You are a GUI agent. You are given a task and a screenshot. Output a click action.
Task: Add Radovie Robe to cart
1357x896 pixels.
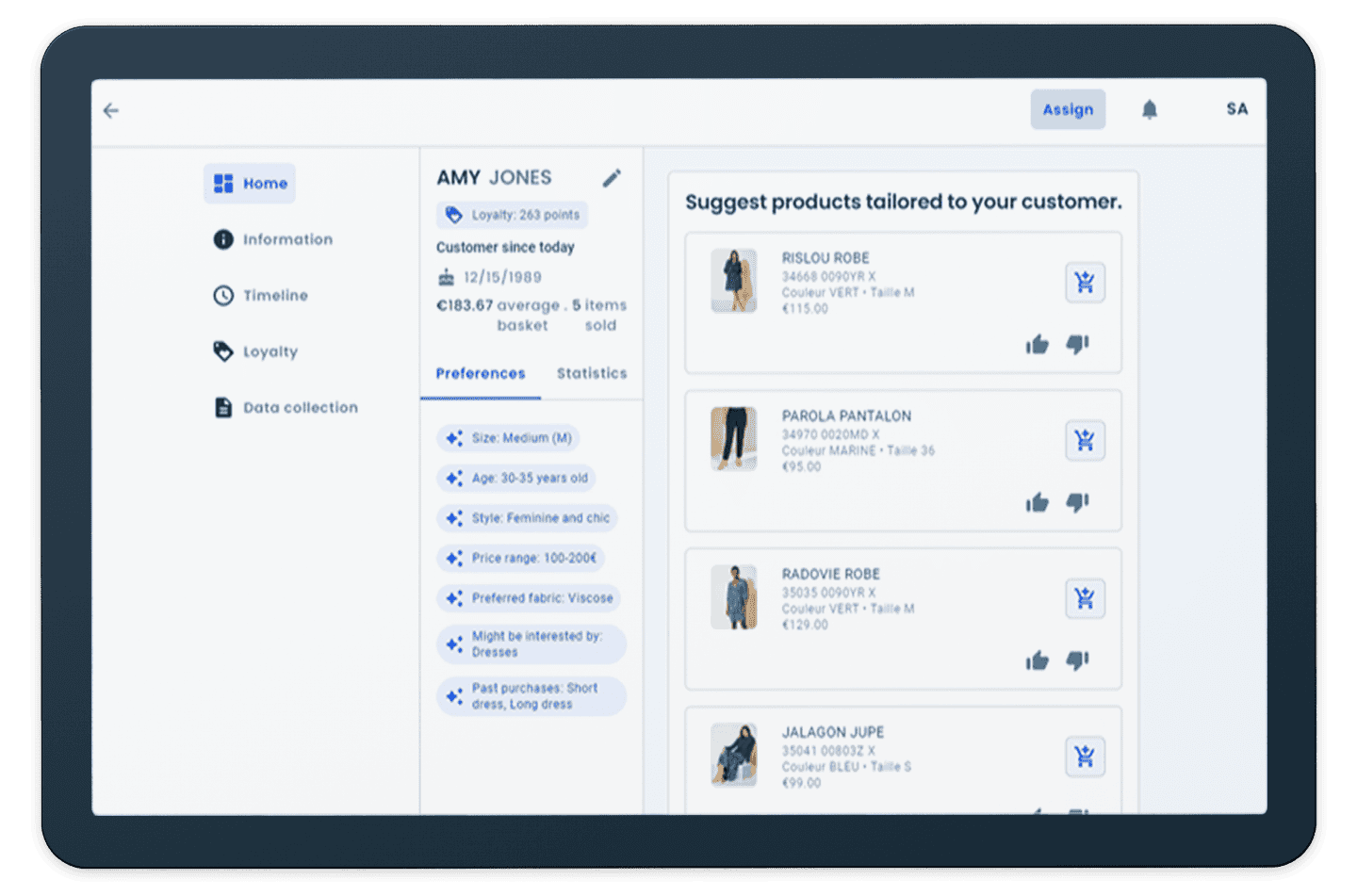1085,599
